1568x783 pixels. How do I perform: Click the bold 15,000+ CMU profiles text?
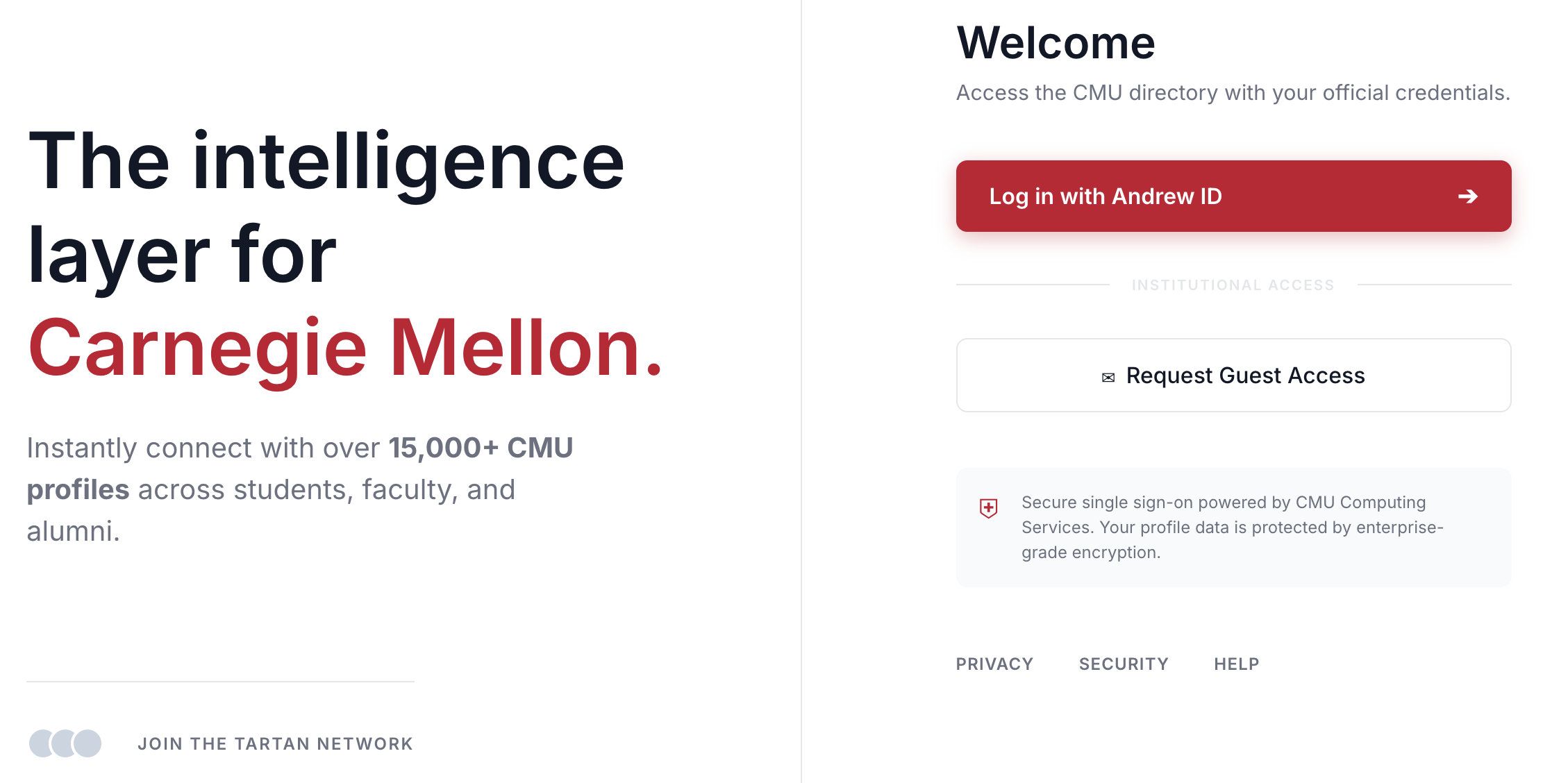coord(482,448)
